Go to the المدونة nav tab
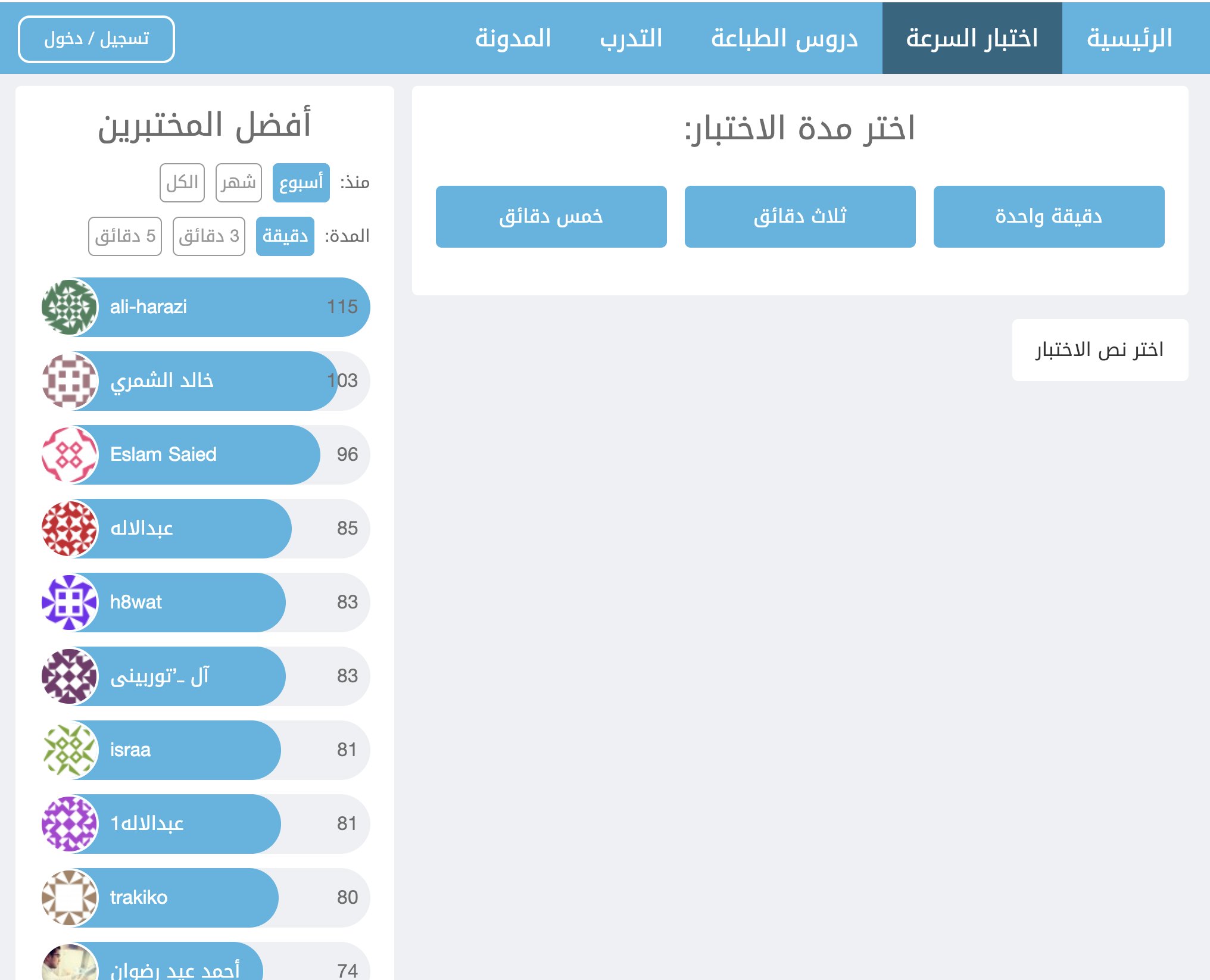1210x980 pixels. tap(513, 38)
